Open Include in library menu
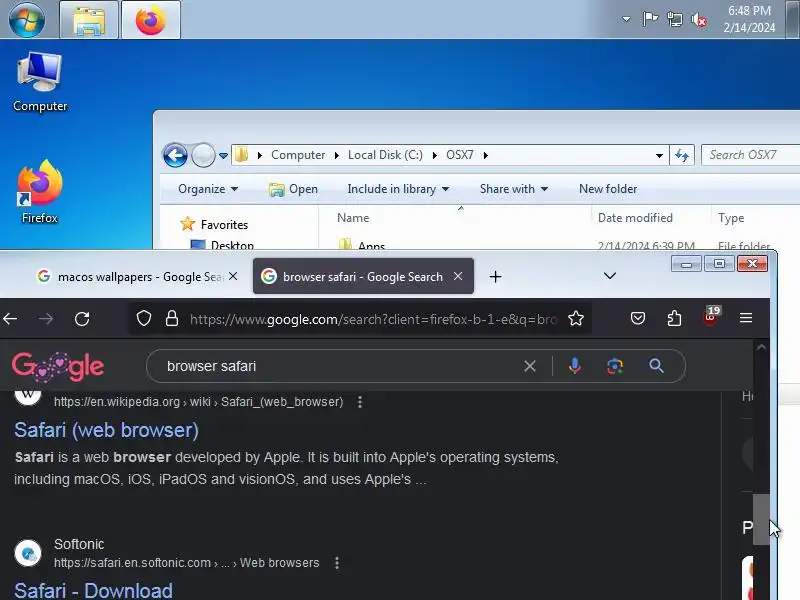The height and width of the screenshot is (600, 800). tap(398, 189)
